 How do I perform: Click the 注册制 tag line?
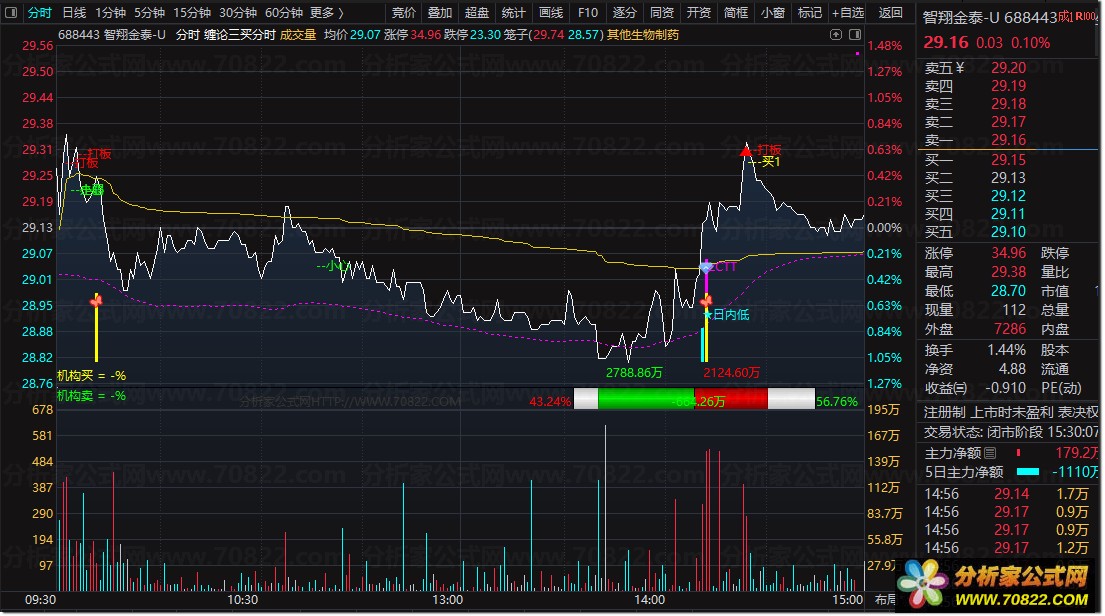point(1011,412)
